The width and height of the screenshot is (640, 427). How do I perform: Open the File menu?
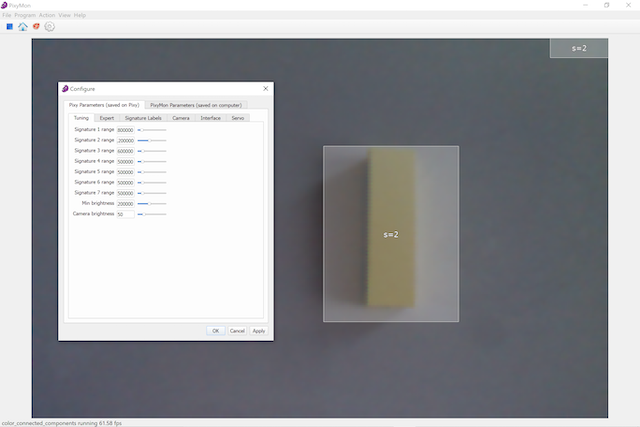(x=7, y=16)
